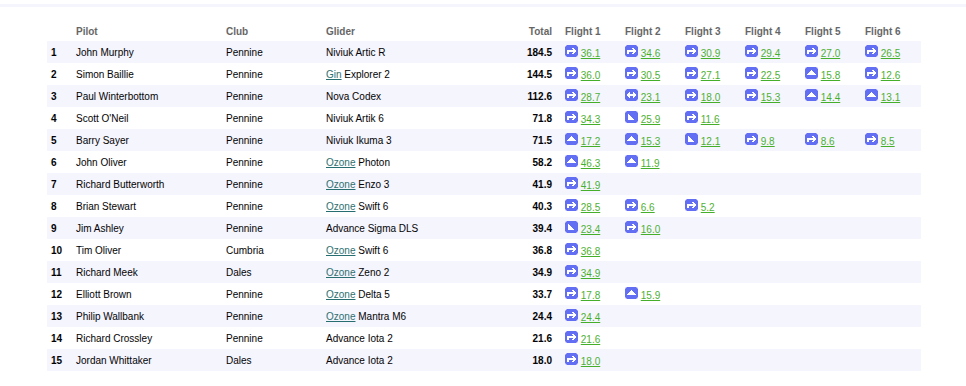Click the triangle icon beside John Oliver's 46.3
This screenshot has width=966, height=386.
pyautogui.click(x=571, y=161)
